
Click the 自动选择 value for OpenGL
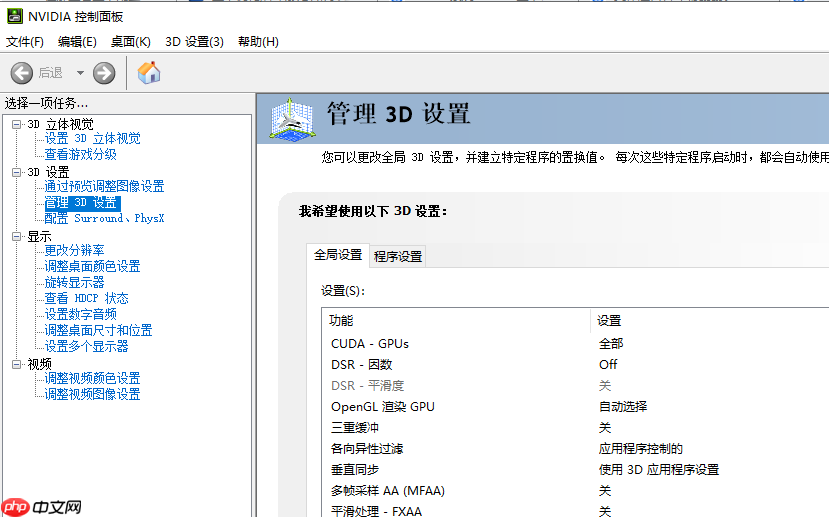tap(623, 407)
